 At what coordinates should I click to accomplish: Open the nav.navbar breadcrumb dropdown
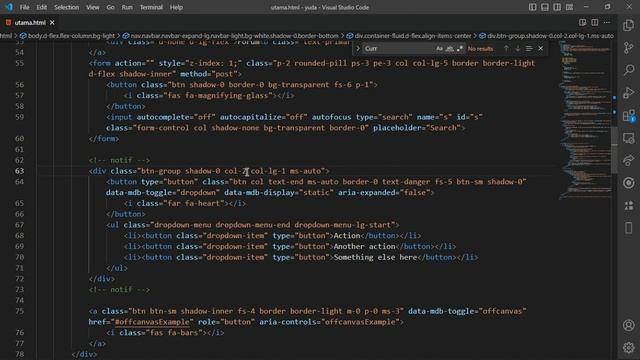[x=230, y=36]
